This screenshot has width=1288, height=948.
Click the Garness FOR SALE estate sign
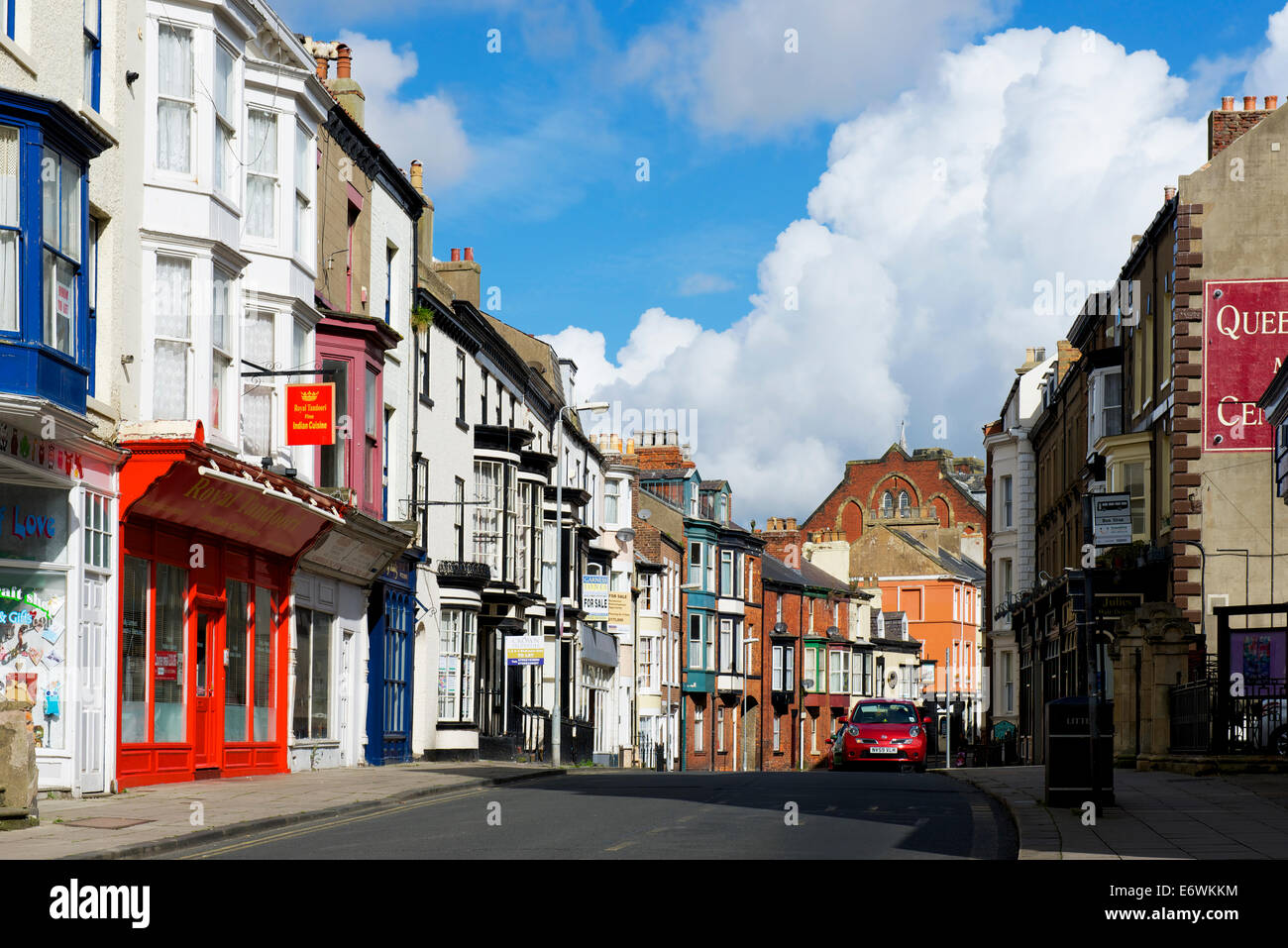click(594, 597)
